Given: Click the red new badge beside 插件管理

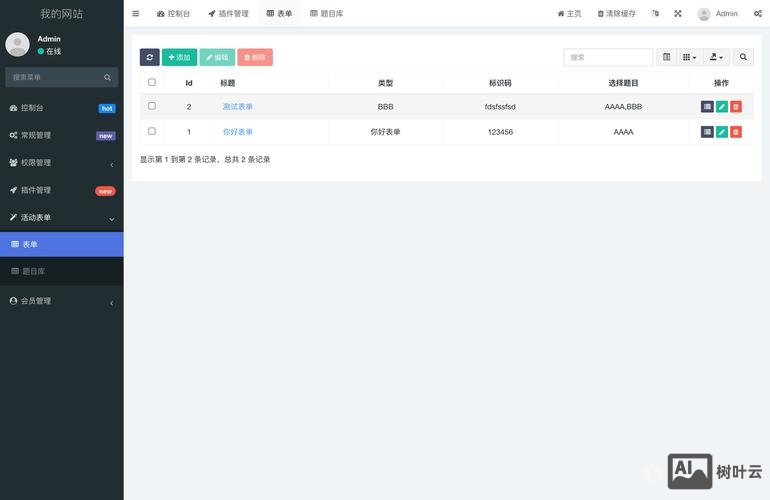Looking at the screenshot, I should pyautogui.click(x=106, y=191).
